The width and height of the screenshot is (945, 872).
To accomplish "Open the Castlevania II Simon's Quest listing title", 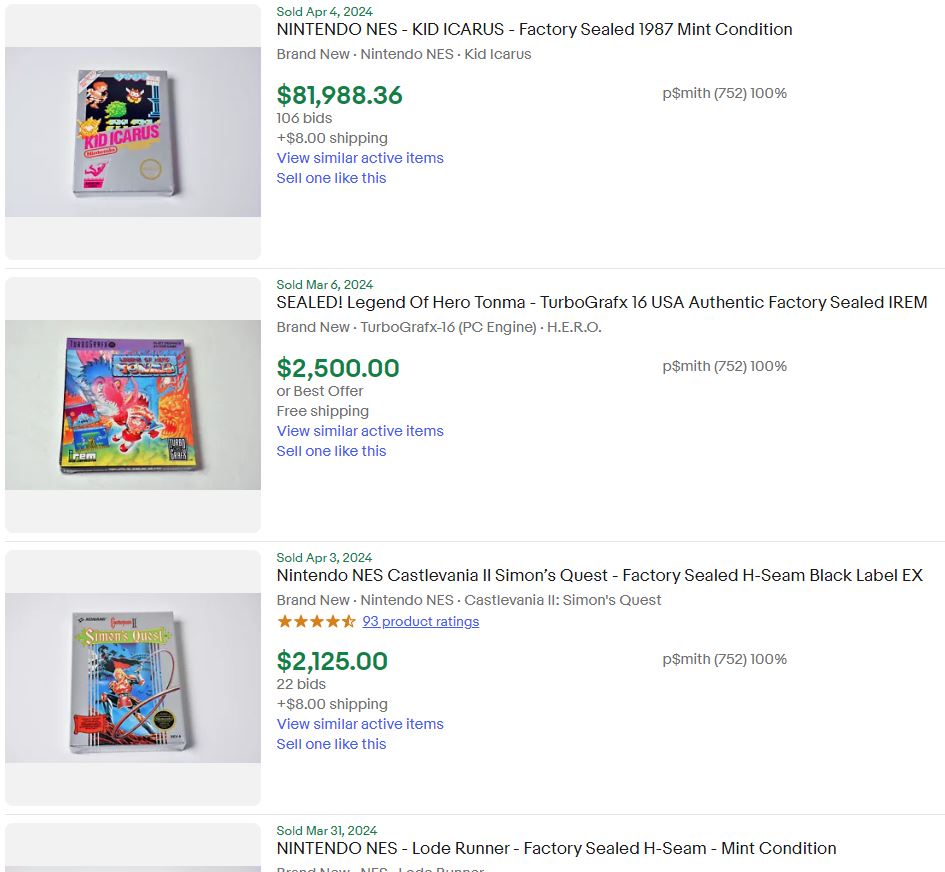I will [x=599, y=575].
